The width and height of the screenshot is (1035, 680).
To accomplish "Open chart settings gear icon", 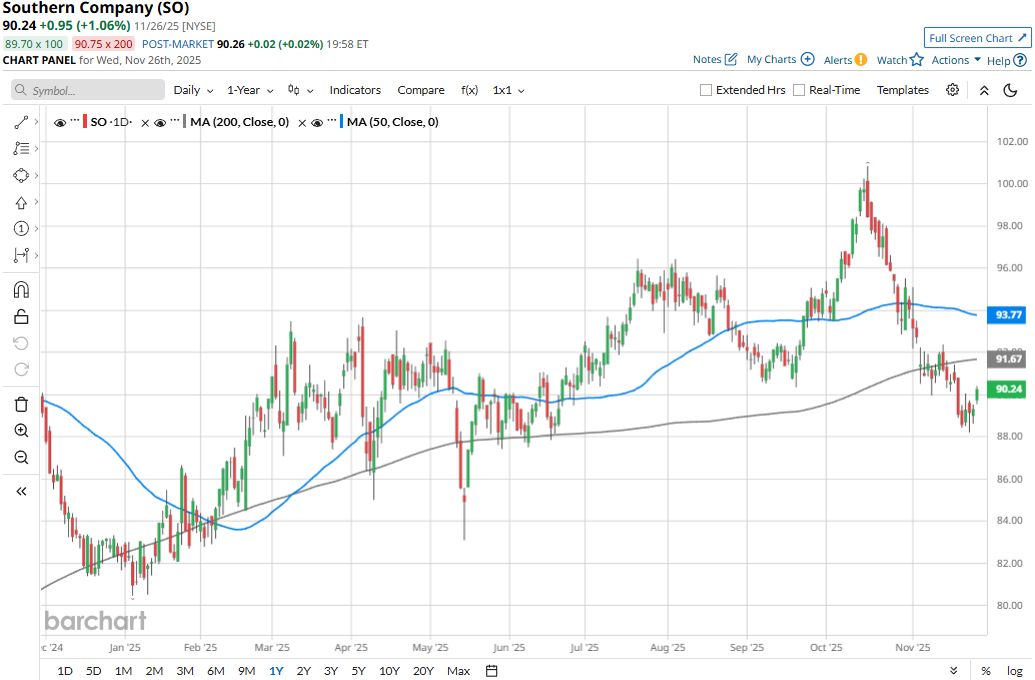I will [952, 90].
